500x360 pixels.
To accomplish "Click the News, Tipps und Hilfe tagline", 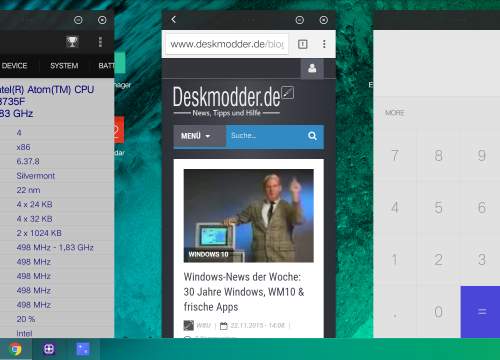I will click(x=226, y=113).
